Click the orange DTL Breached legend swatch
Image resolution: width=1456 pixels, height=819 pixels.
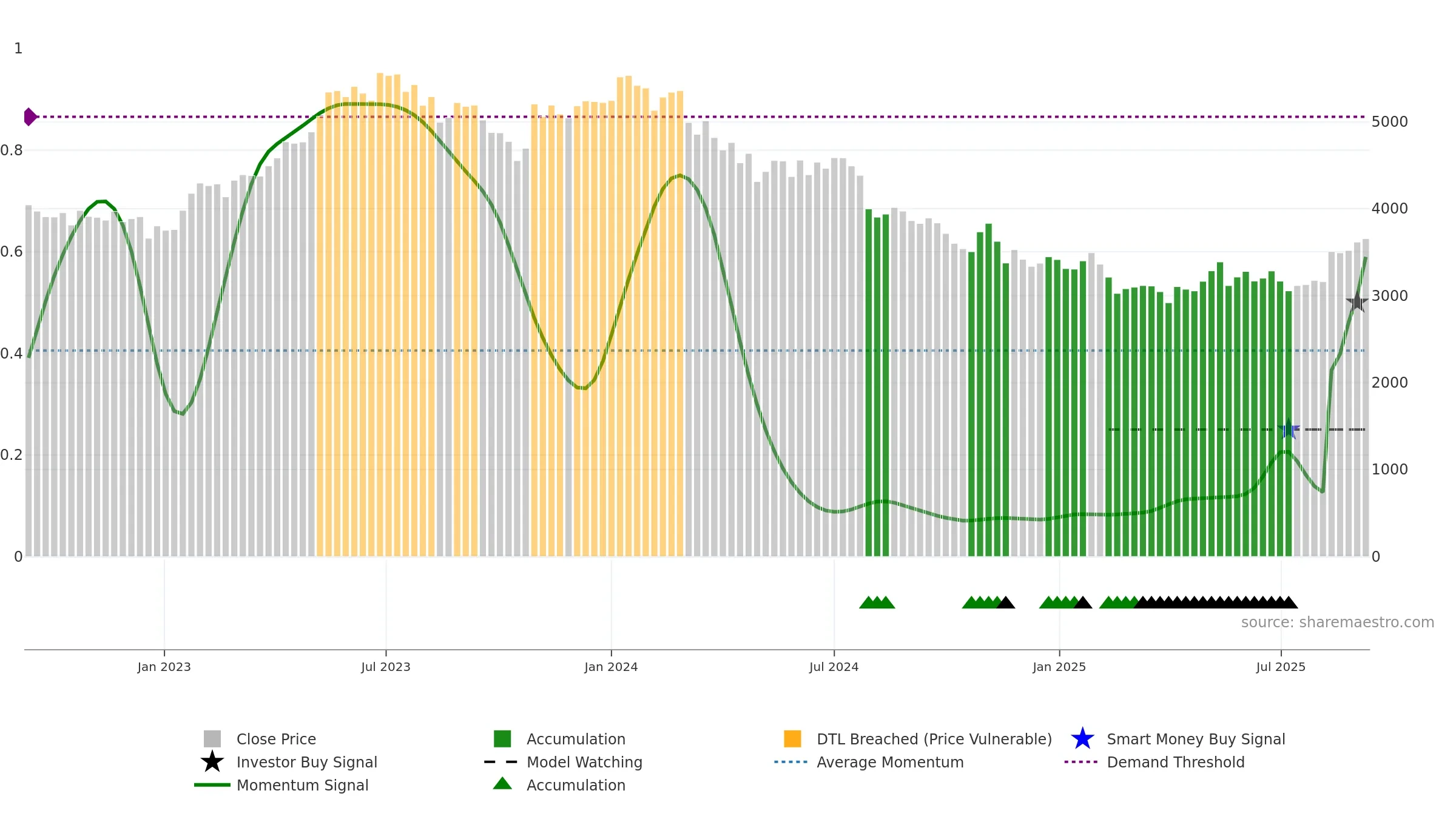[x=792, y=738]
